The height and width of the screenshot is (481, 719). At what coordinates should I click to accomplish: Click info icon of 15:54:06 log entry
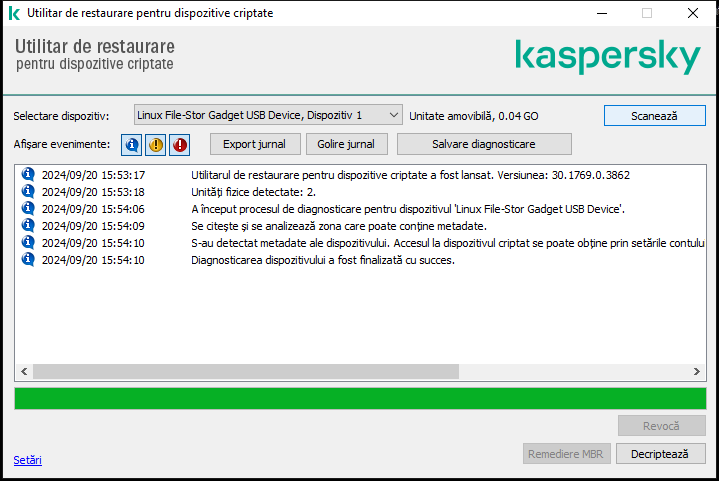click(x=28, y=208)
